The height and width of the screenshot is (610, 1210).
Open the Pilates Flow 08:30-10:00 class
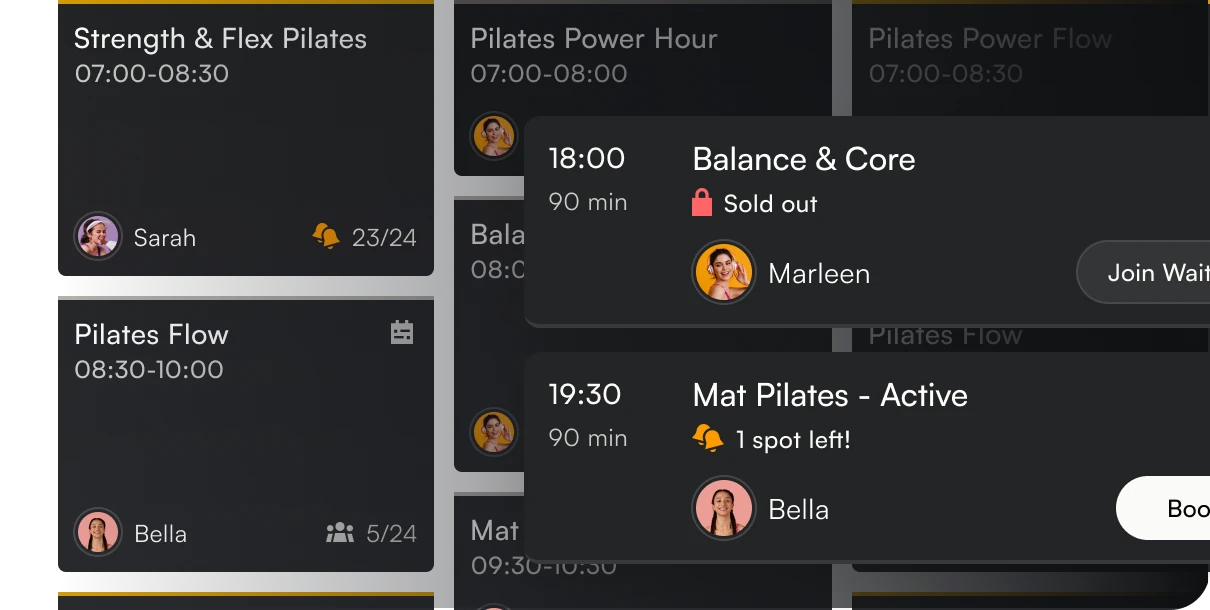[151, 335]
